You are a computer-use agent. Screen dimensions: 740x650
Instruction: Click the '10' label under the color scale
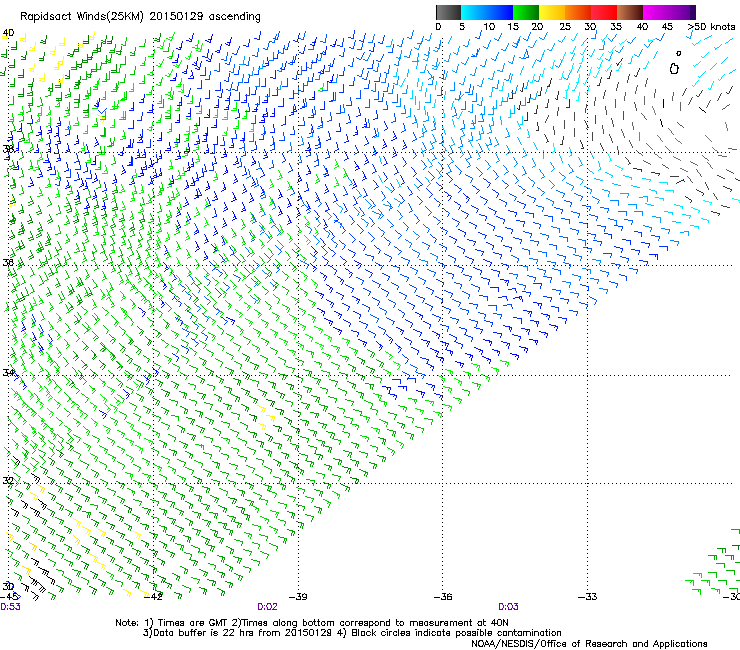489,27
